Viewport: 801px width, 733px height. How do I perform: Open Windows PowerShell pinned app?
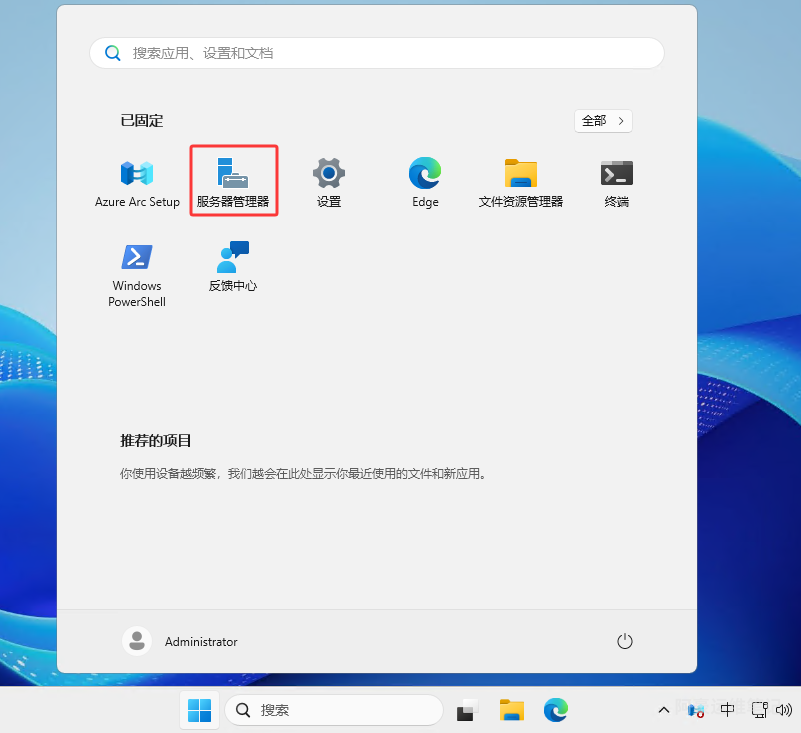[x=137, y=275]
